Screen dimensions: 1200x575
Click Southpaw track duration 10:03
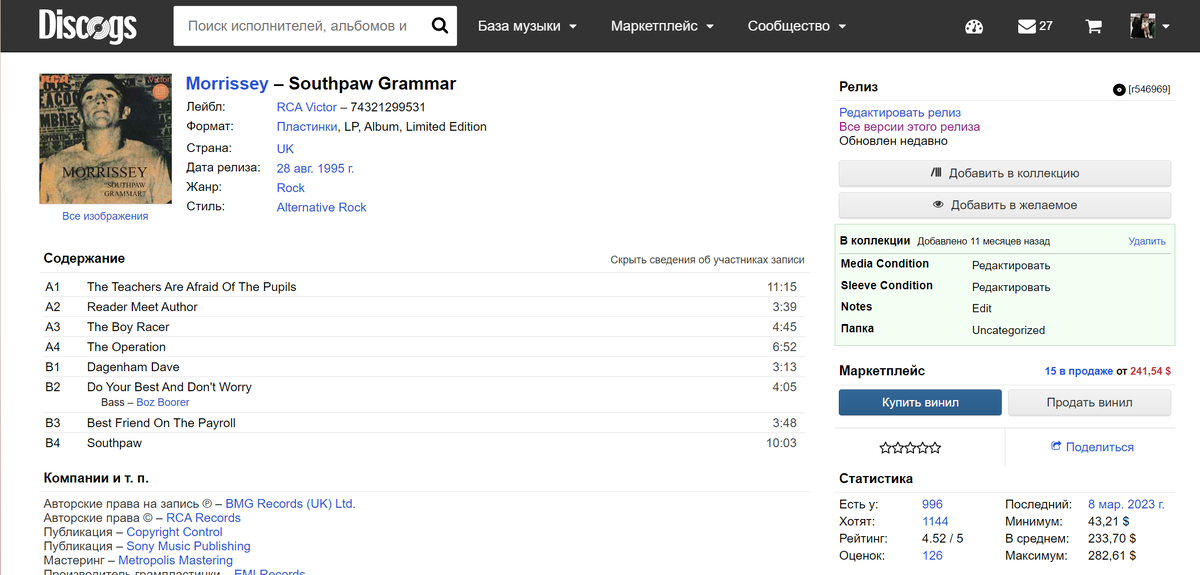click(782, 443)
